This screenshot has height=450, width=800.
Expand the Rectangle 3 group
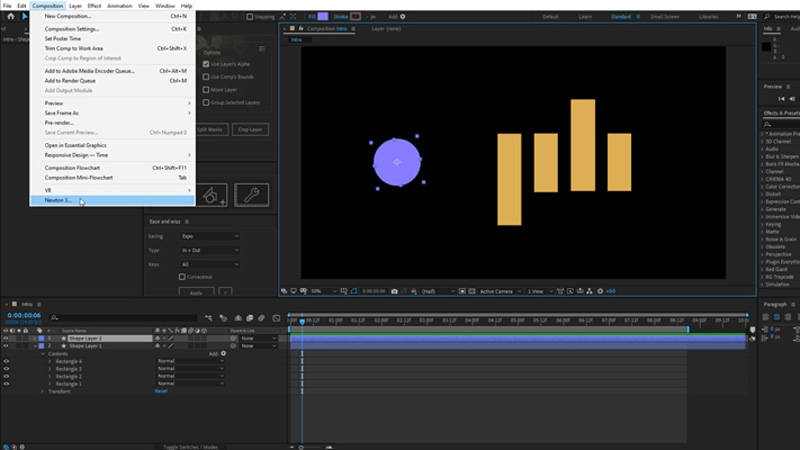(x=49, y=369)
